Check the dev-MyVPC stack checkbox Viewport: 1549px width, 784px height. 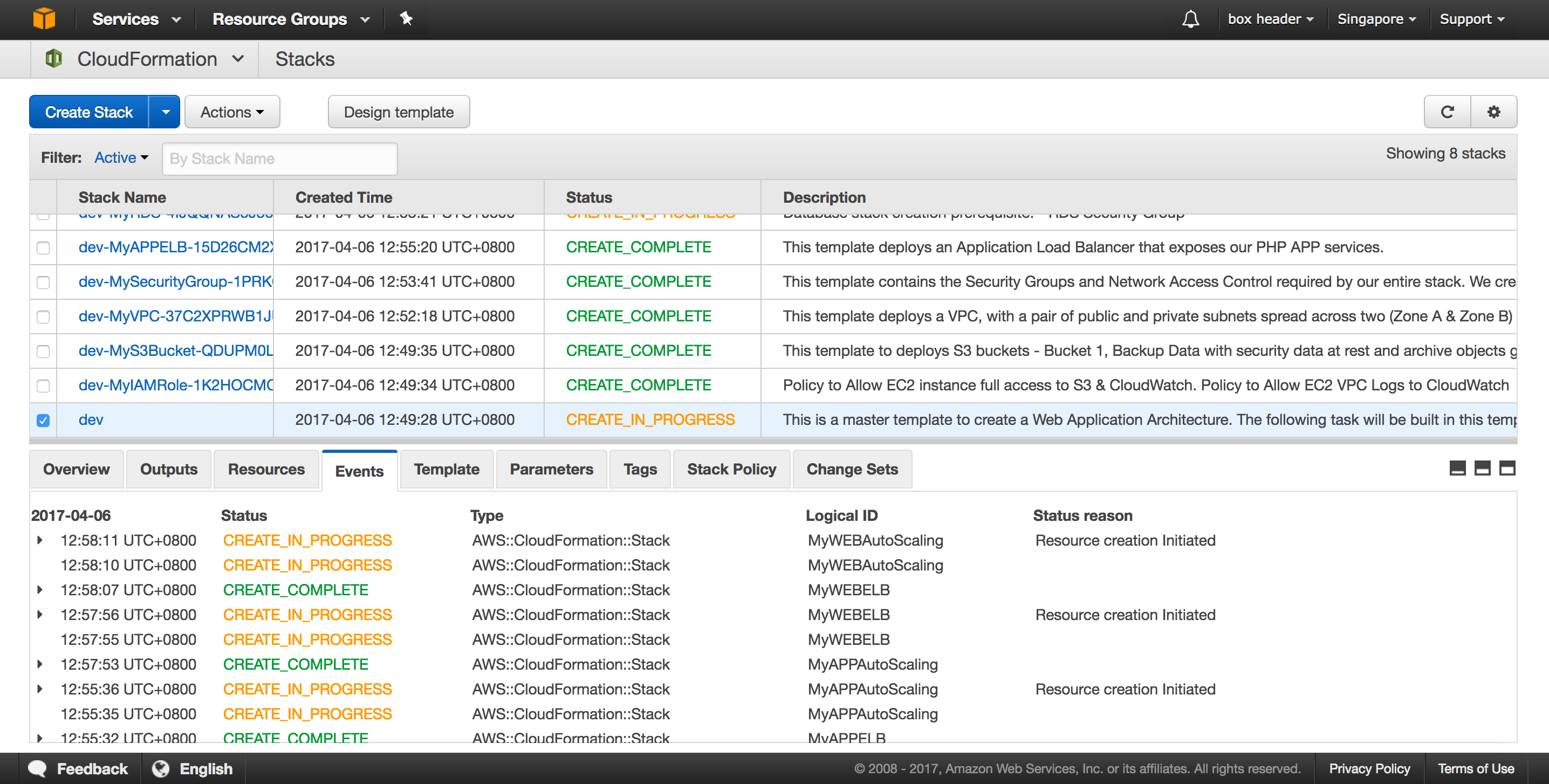pyautogui.click(x=43, y=317)
